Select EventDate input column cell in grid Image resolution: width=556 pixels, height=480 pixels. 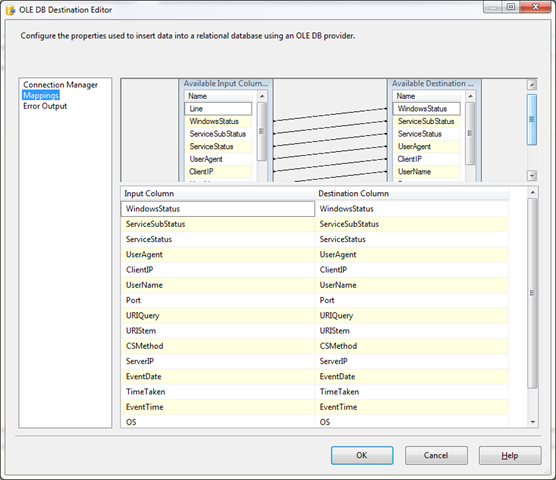pos(218,376)
